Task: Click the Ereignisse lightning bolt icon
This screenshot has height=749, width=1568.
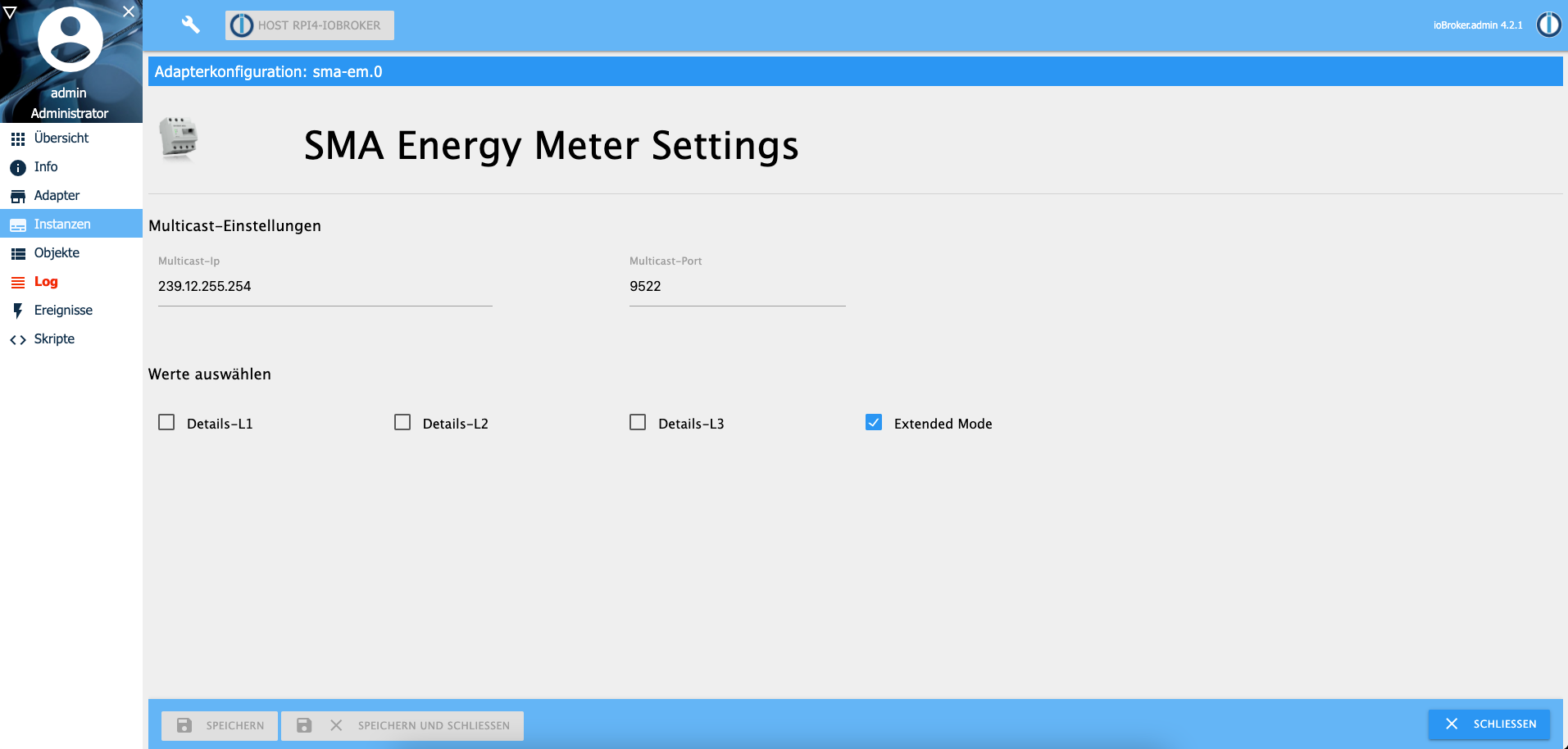Action: 18,311
